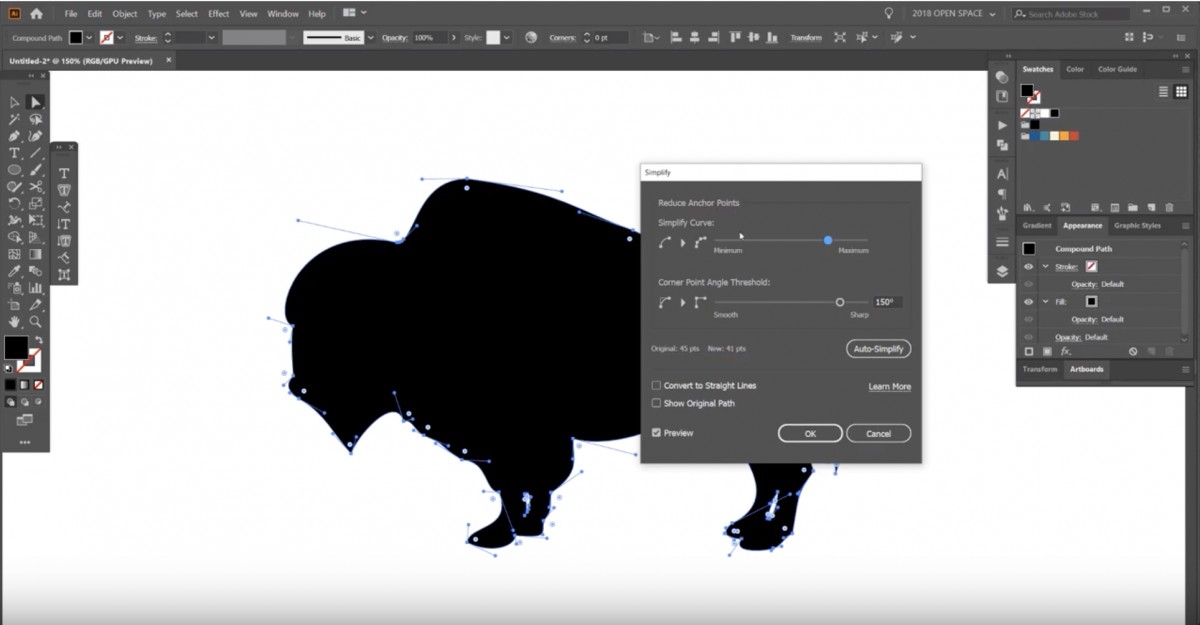Open the File menu
Image resolution: width=1200 pixels, height=625 pixels.
[71, 14]
